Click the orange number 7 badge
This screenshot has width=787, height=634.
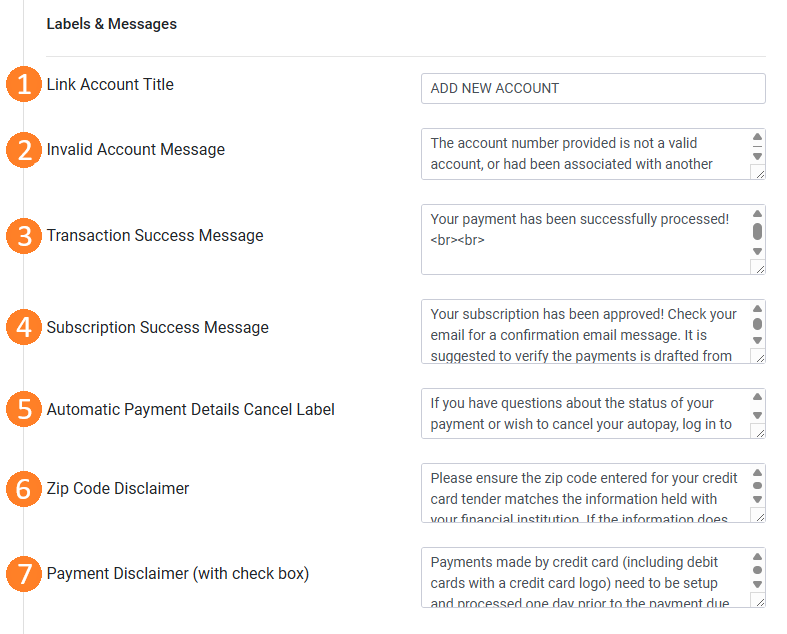tap(24, 574)
